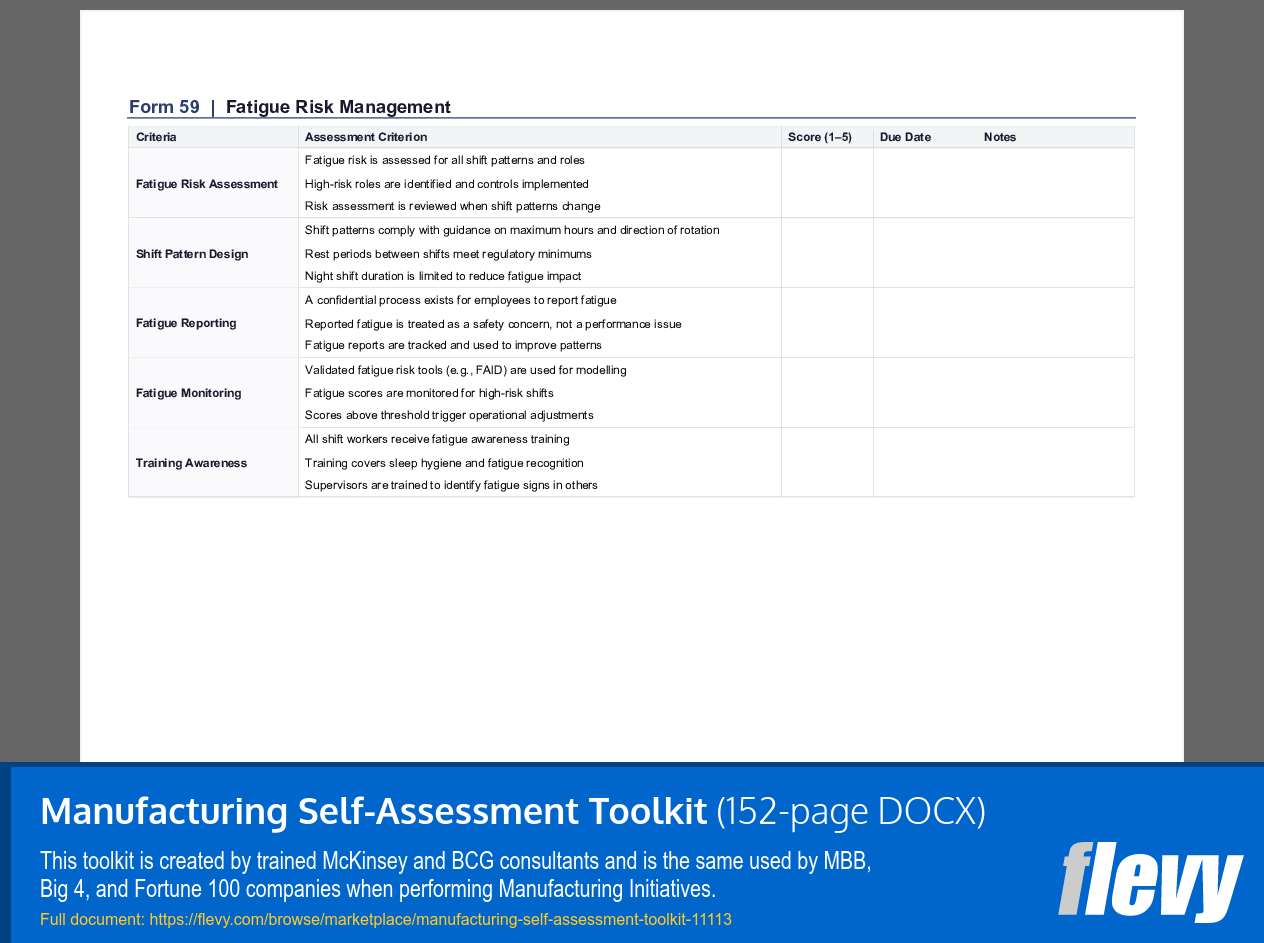Screen dimensions: 1264x943
Task: Click the Score cell for Fatigue Risk Assessment
Action: pyautogui.click(x=826, y=184)
